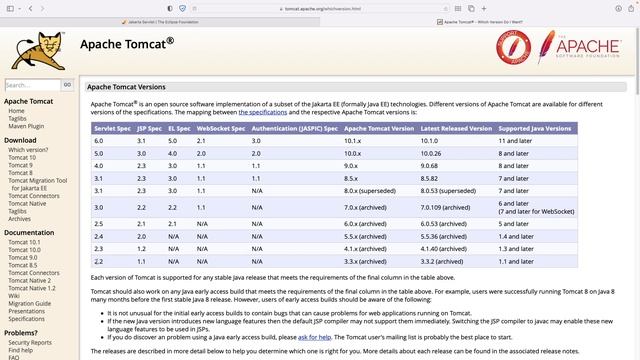This screenshot has width=640, height=360.
Task: Go back with the browser back arrow
Action: pos(31,9)
